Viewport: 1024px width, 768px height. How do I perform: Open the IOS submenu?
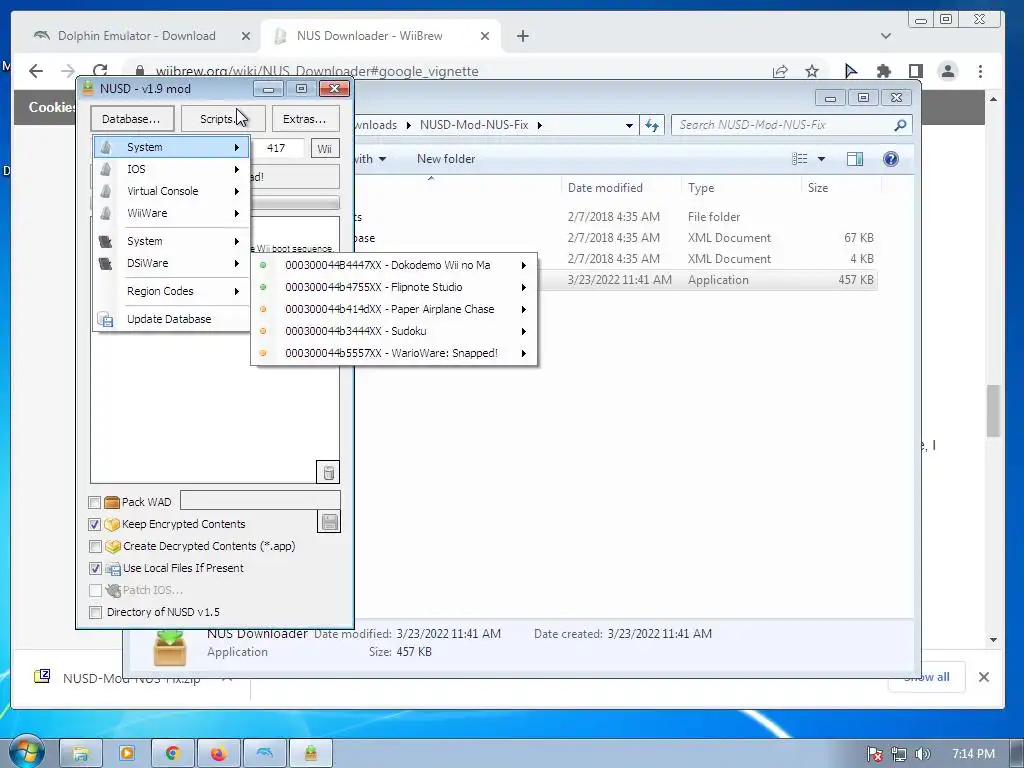point(171,169)
